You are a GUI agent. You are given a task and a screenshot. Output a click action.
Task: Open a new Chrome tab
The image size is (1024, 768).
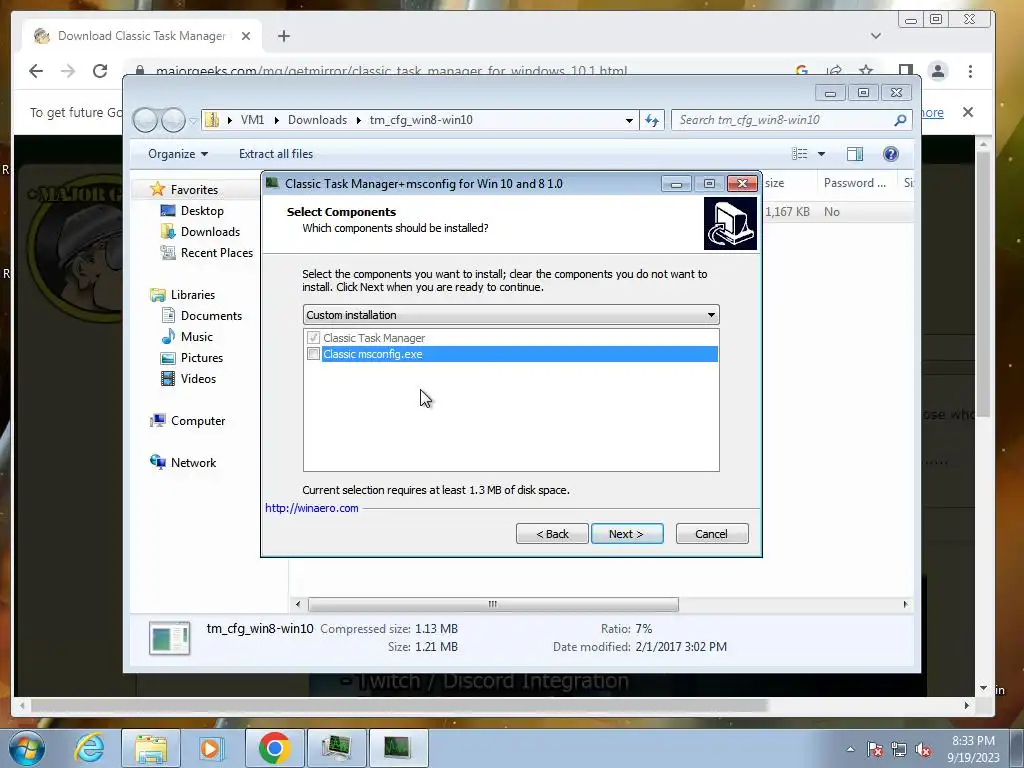pyautogui.click(x=283, y=36)
